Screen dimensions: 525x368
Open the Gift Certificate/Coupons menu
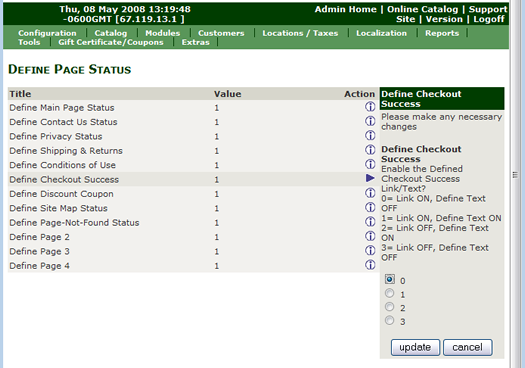(111, 42)
